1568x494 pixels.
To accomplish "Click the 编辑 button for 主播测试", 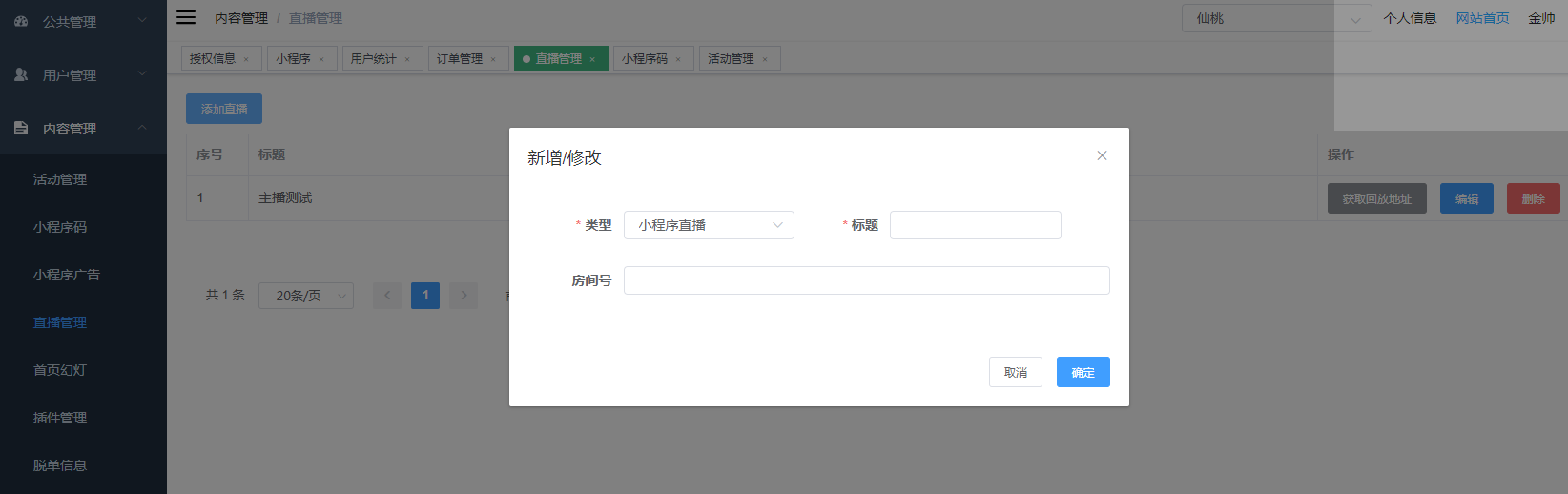I will click(x=1467, y=198).
